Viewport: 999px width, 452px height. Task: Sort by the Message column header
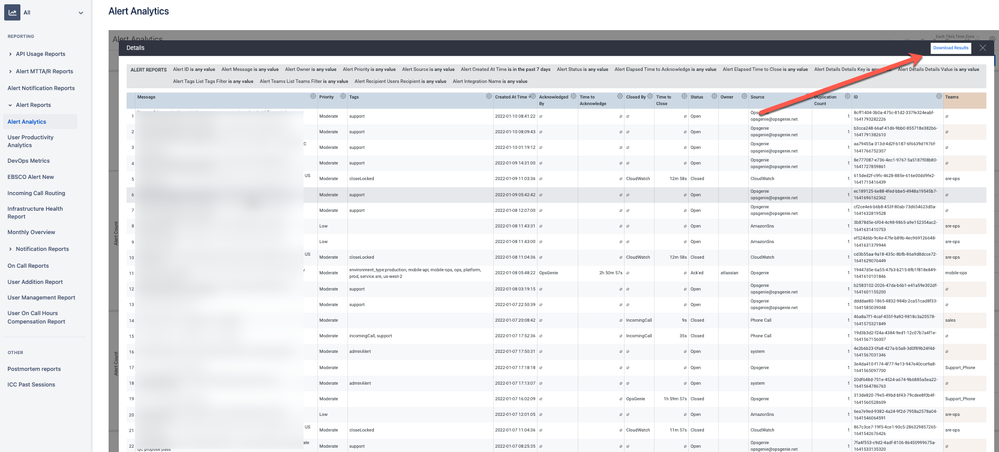pyautogui.click(x=146, y=97)
